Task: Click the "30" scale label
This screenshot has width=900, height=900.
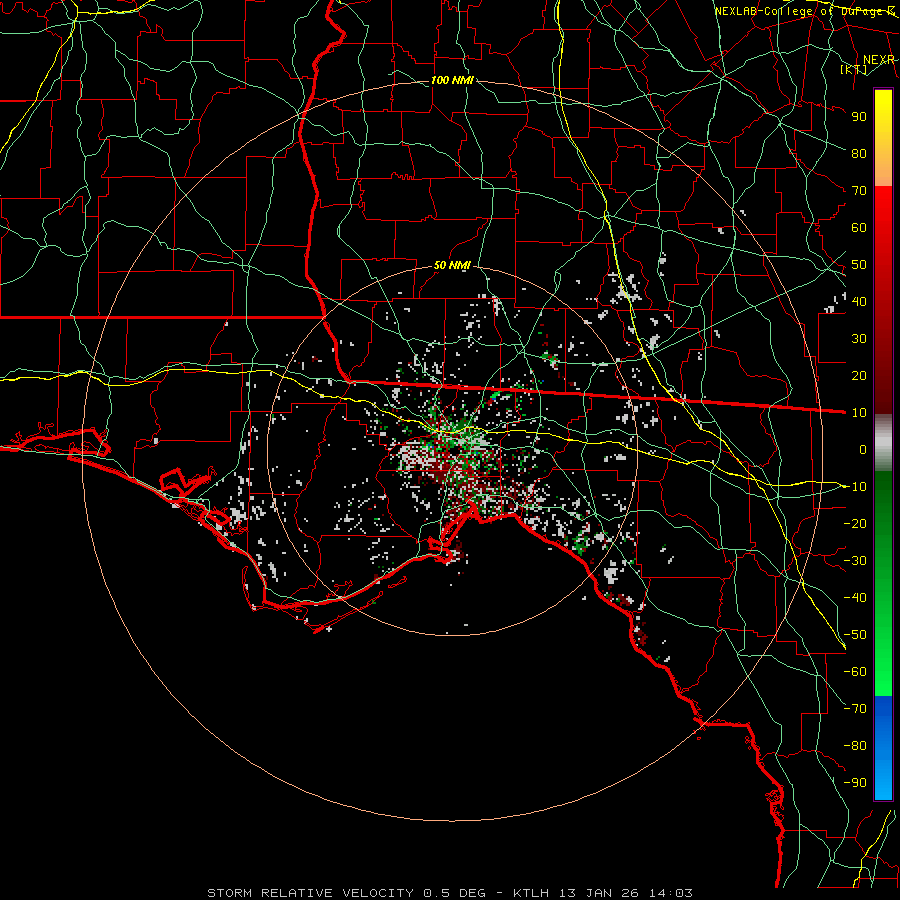Action: 859,339
